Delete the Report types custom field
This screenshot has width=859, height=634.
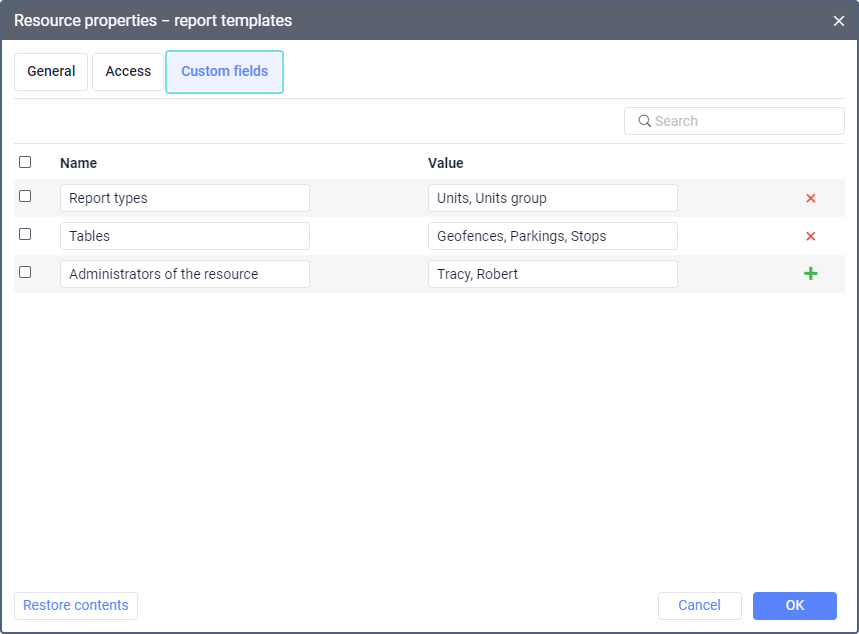pos(810,198)
